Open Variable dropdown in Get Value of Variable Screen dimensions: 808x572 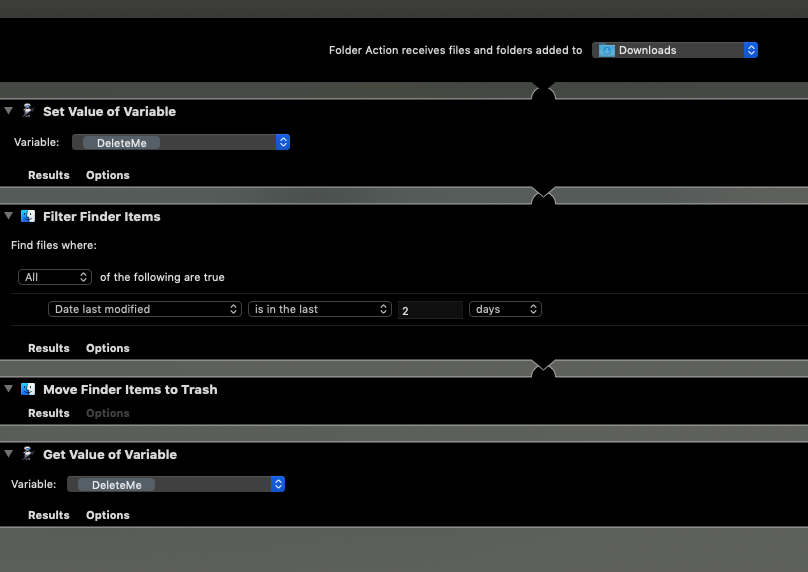[x=176, y=484]
